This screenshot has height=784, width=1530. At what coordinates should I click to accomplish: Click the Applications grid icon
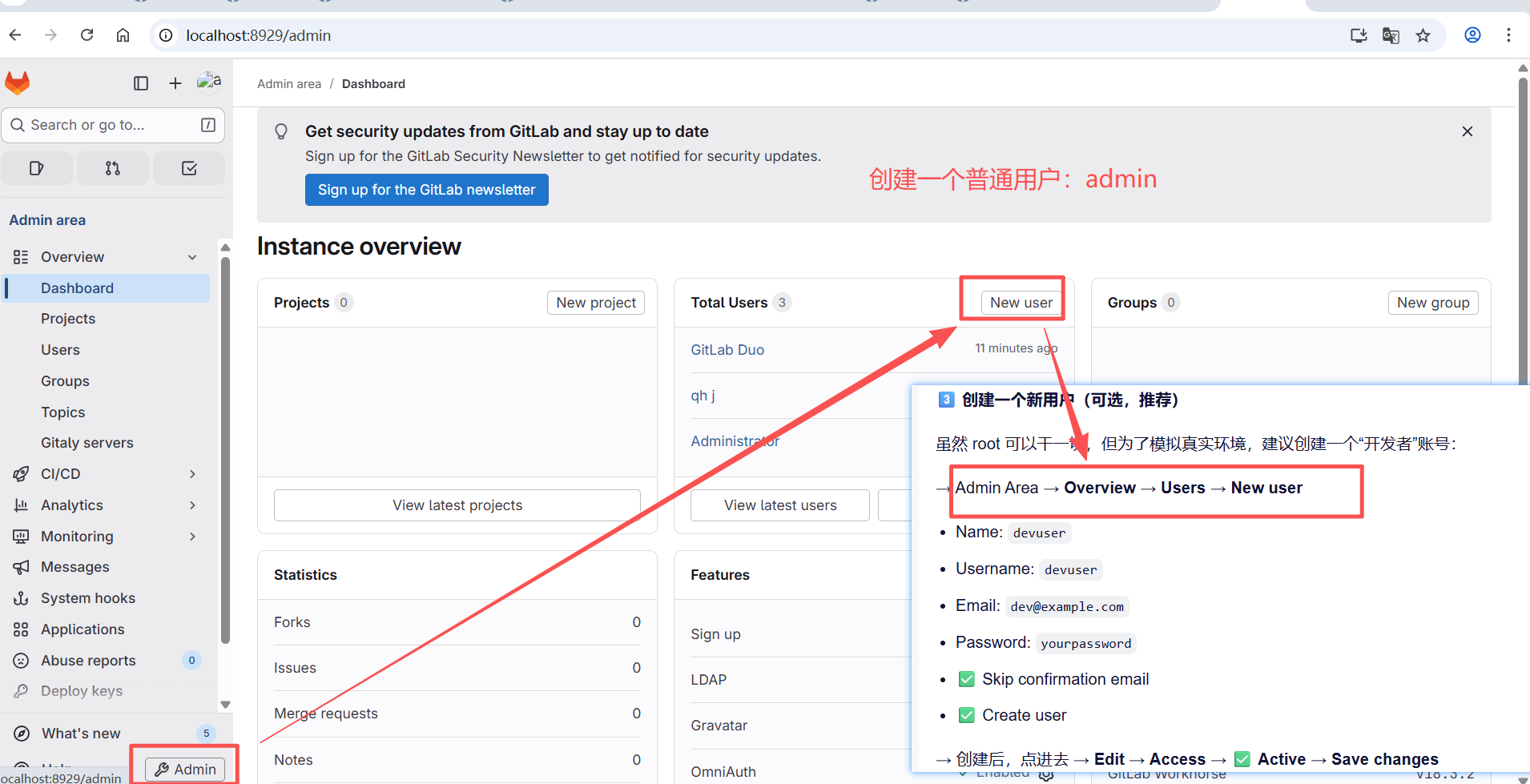click(21, 629)
